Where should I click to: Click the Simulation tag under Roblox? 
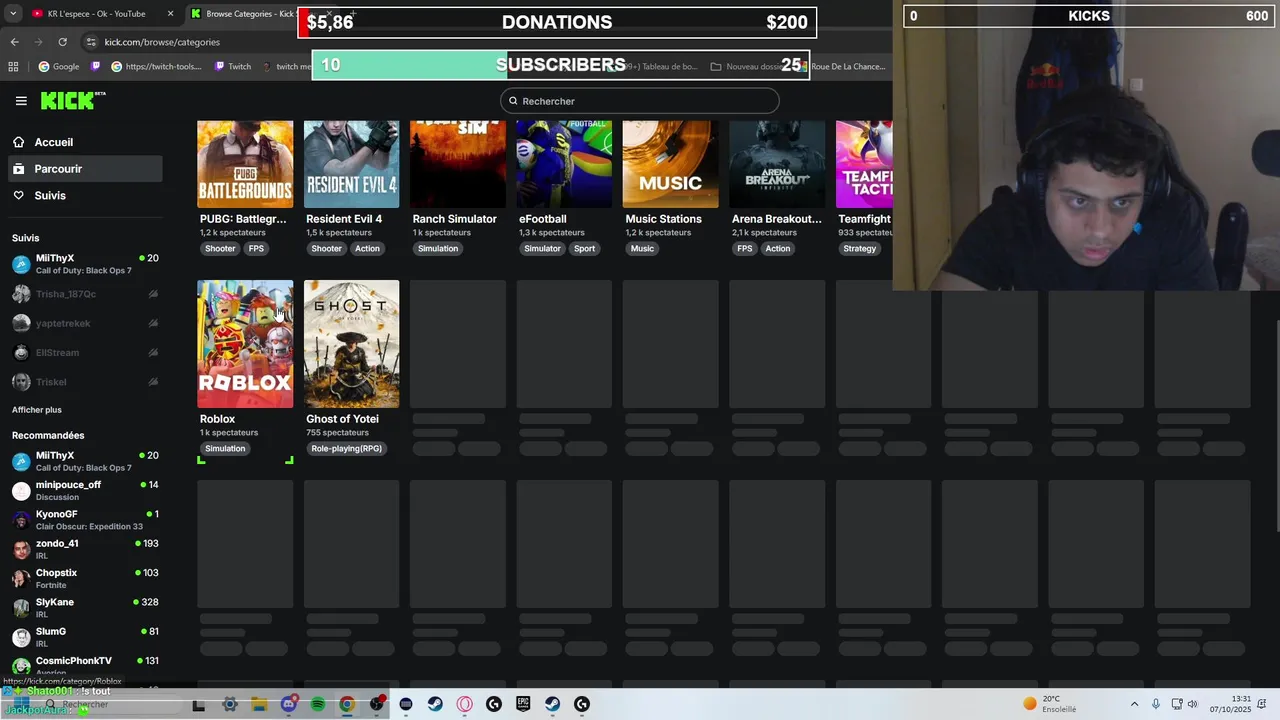pos(225,449)
